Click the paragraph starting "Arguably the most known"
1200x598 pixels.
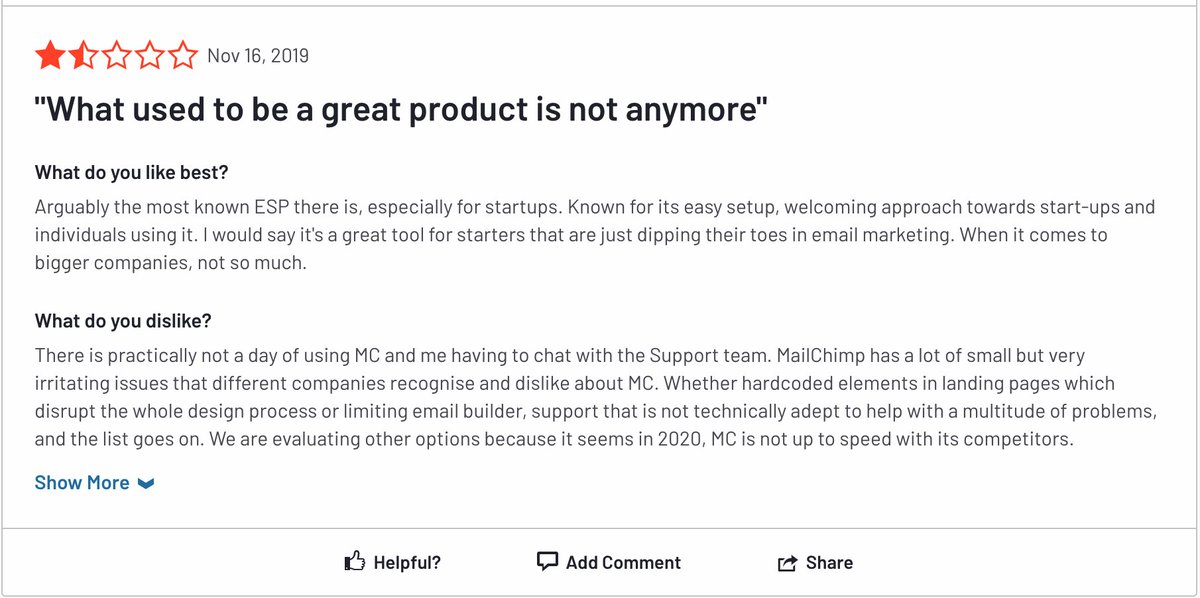click(x=594, y=236)
